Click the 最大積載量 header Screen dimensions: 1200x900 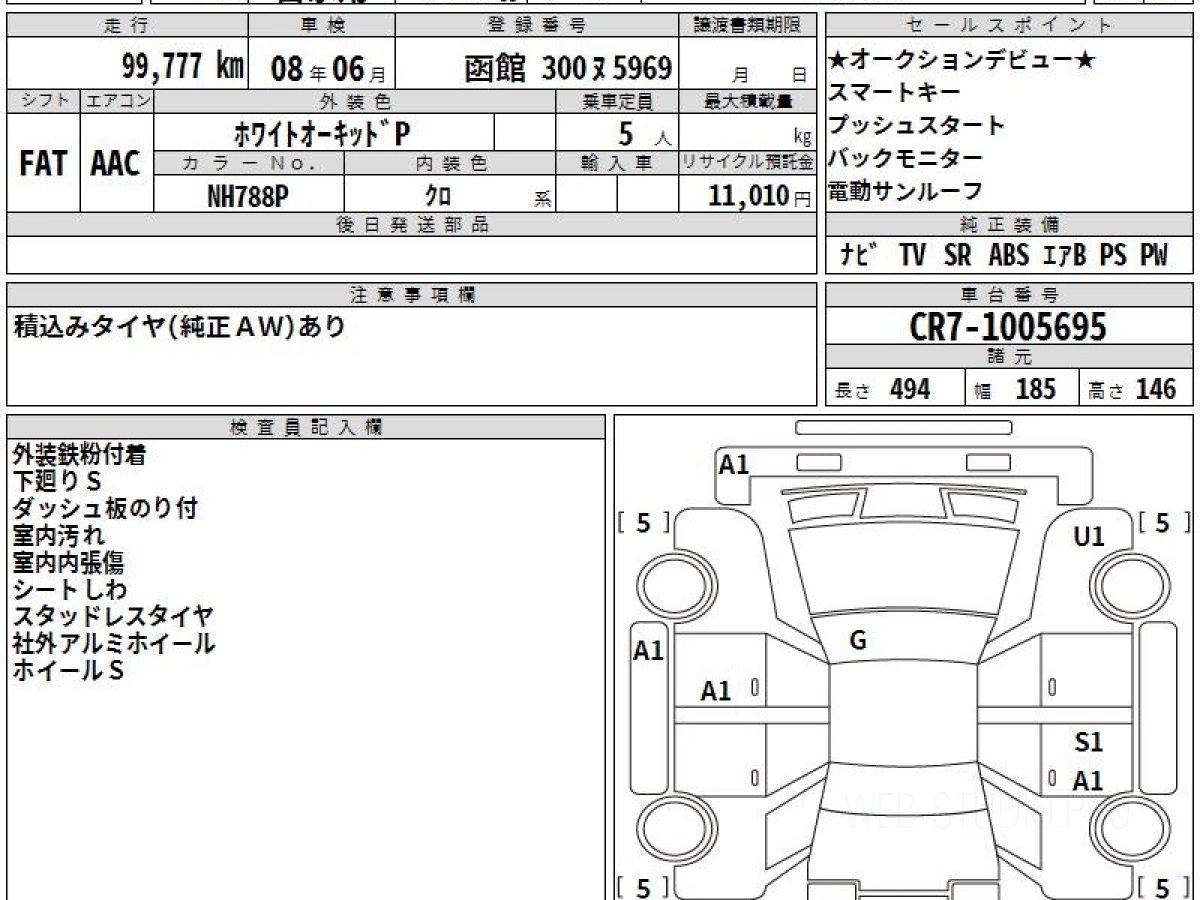pos(748,101)
